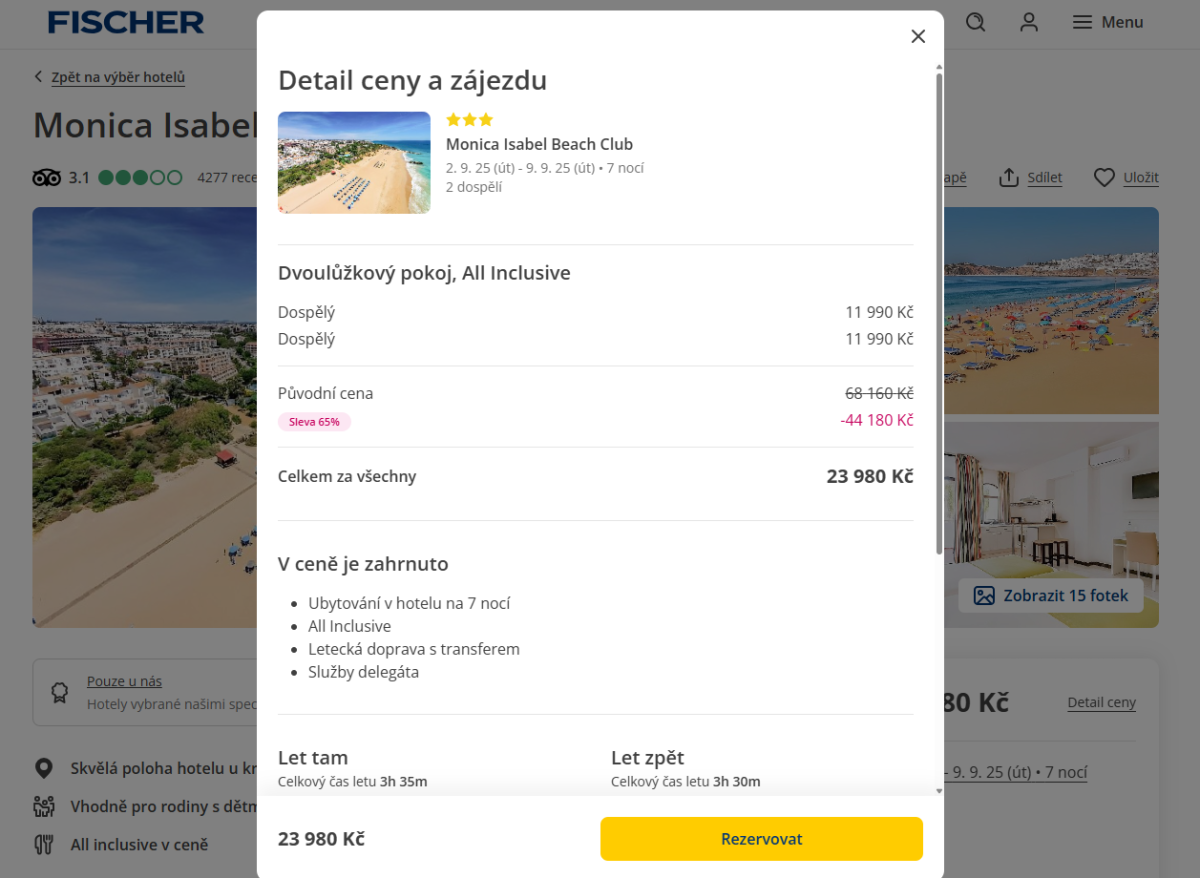Close the price detail dialog
1200x878 pixels.
pyautogui.click(x=918, y=37)
